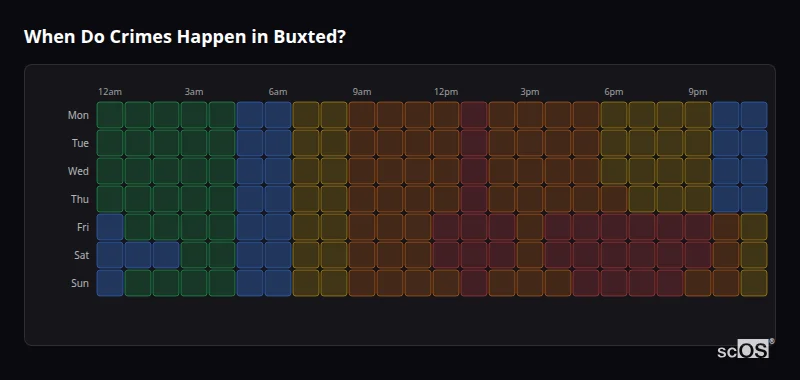Click the Sunday 9pm orange cell
Viewport: 800px width, 380px height.
(698, 283)
